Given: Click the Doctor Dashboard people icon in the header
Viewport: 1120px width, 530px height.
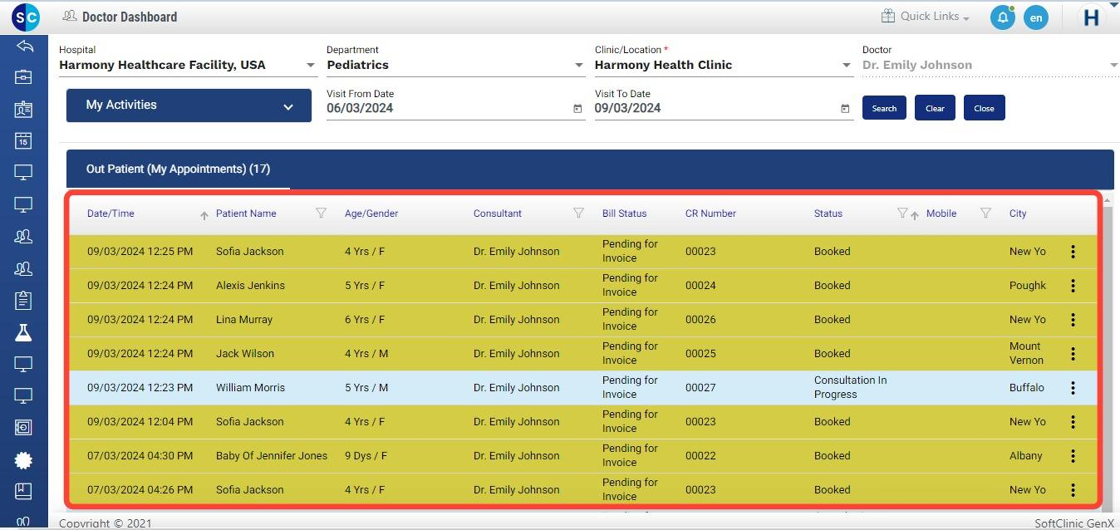Looking at the screenshot, I should (x=69, y=16).
